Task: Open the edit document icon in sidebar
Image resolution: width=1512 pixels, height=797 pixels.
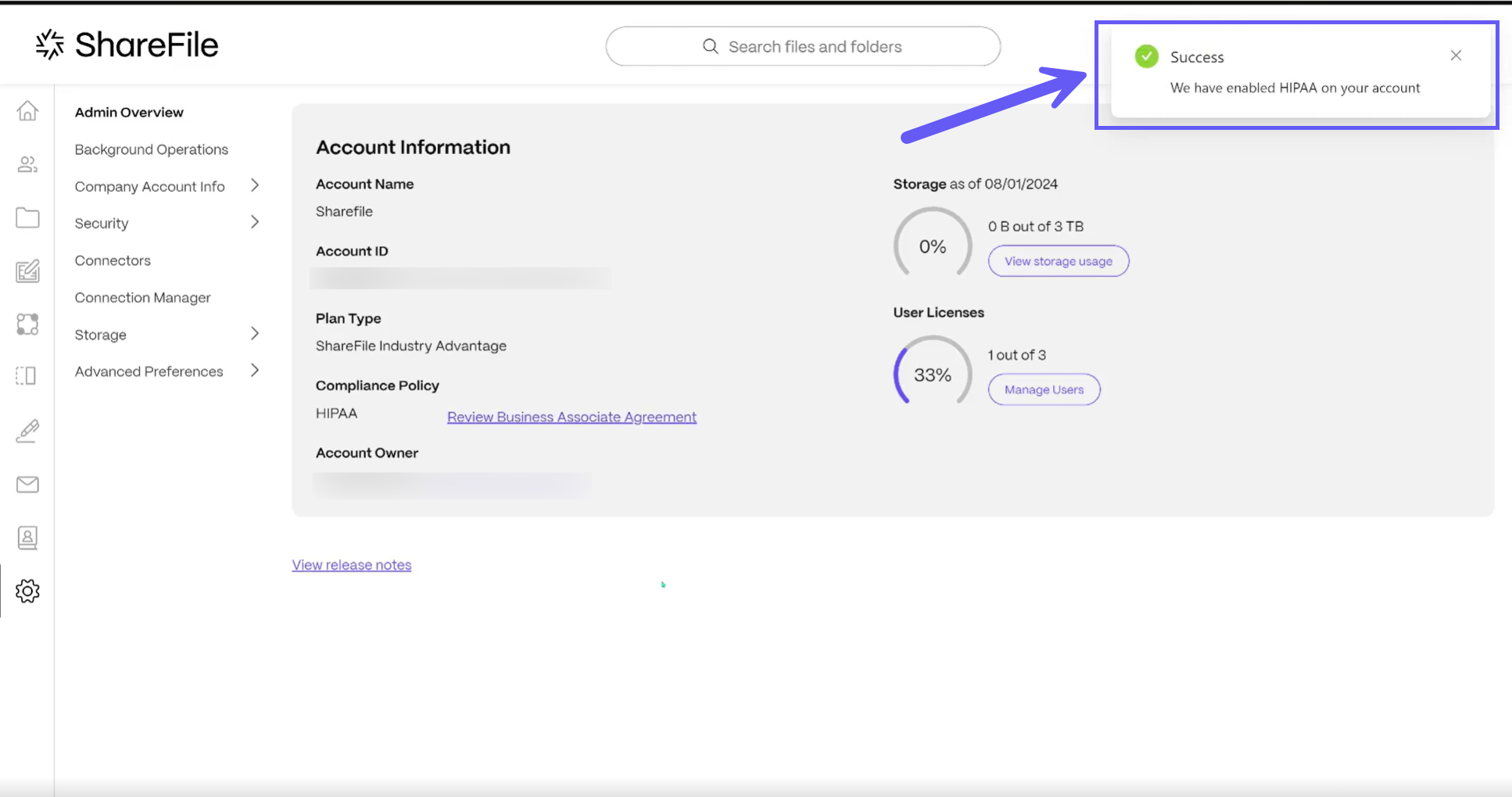Action: tap(27, 271)
